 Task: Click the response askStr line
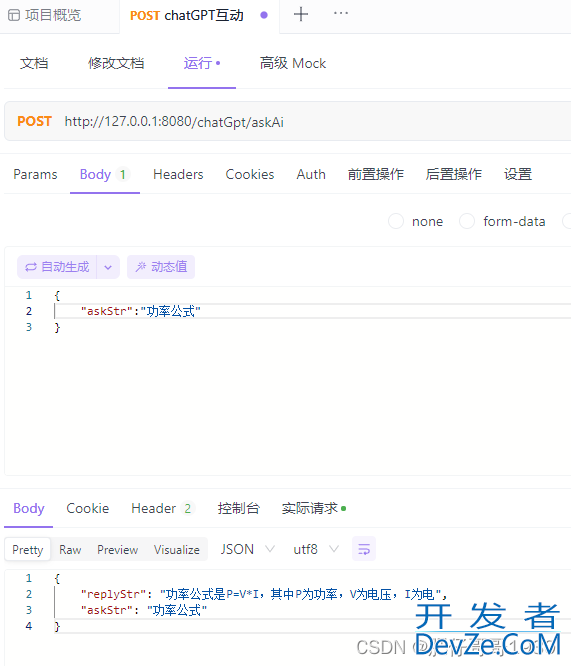144,610
